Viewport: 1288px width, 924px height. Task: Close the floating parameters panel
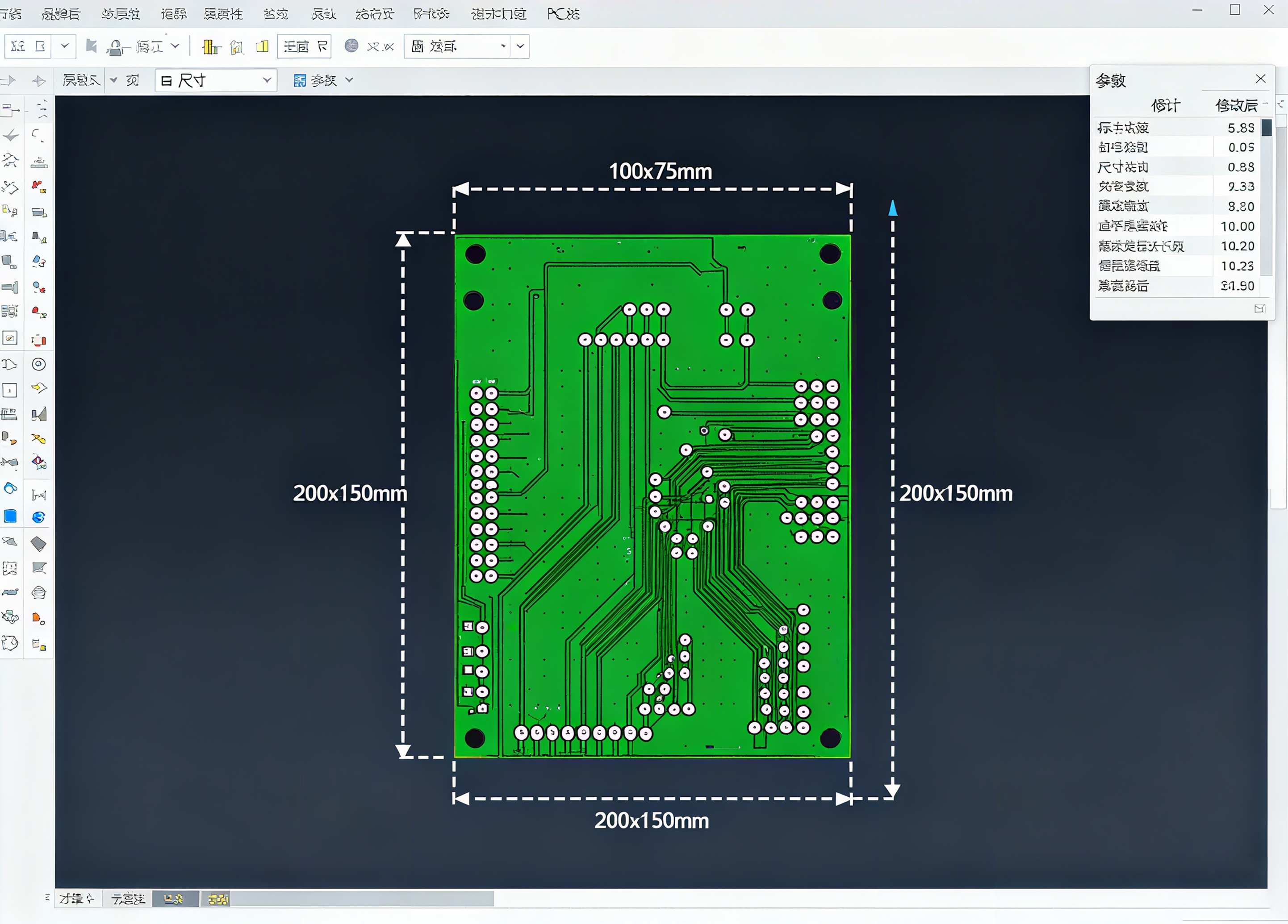[1260, 79]
